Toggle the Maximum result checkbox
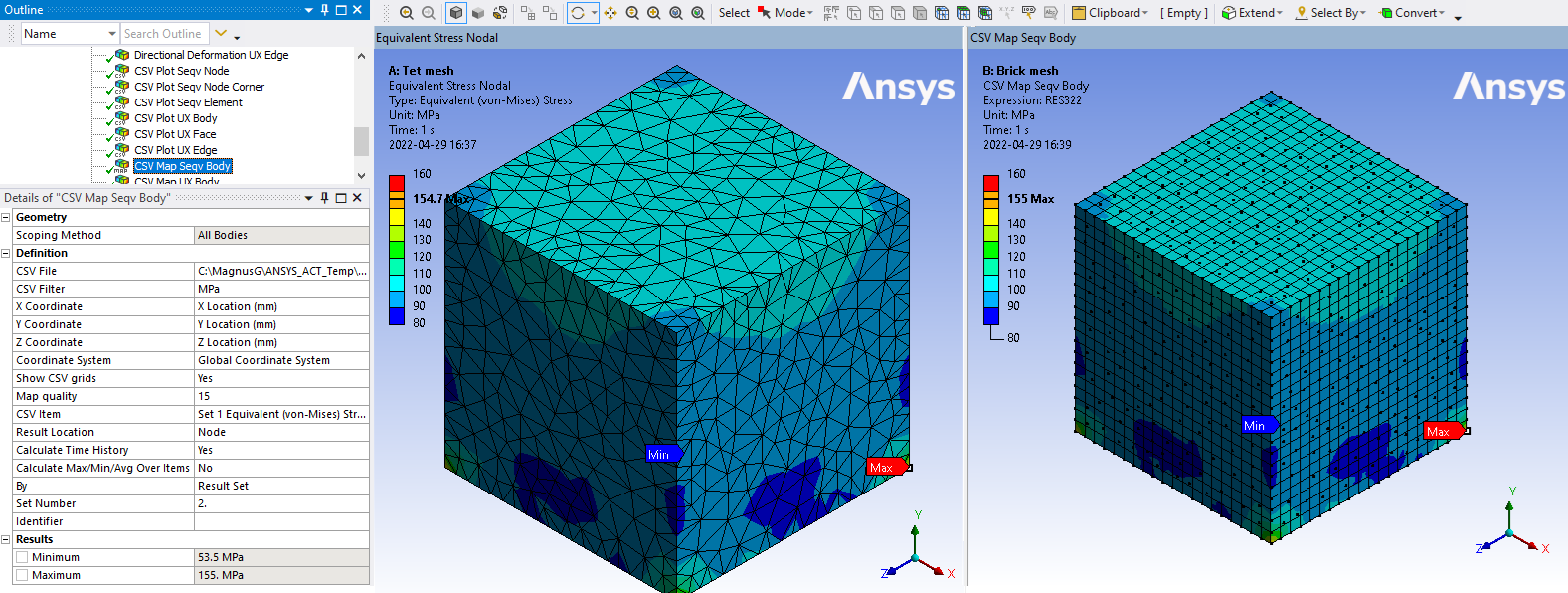Image resolution: width=1568 pixels, height=593 pixels. pos(22,575)
